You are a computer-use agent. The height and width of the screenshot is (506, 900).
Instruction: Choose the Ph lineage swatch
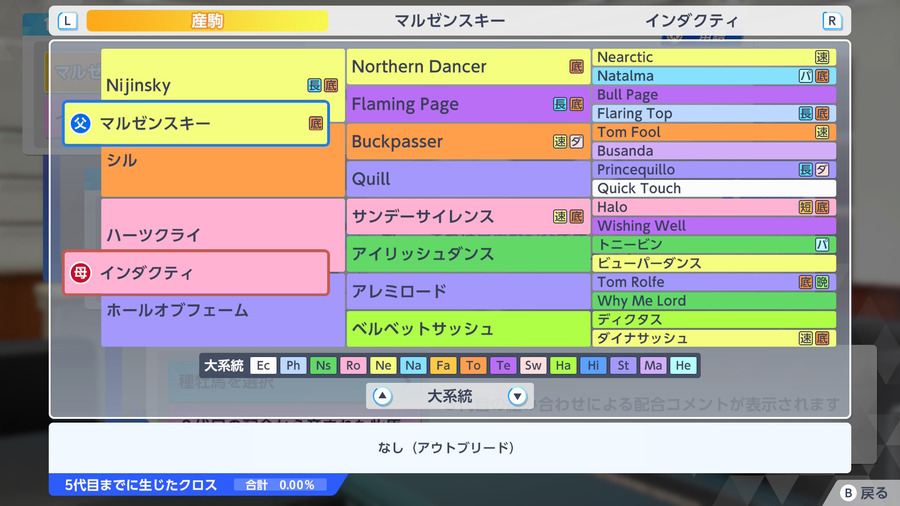coord(293,365)
